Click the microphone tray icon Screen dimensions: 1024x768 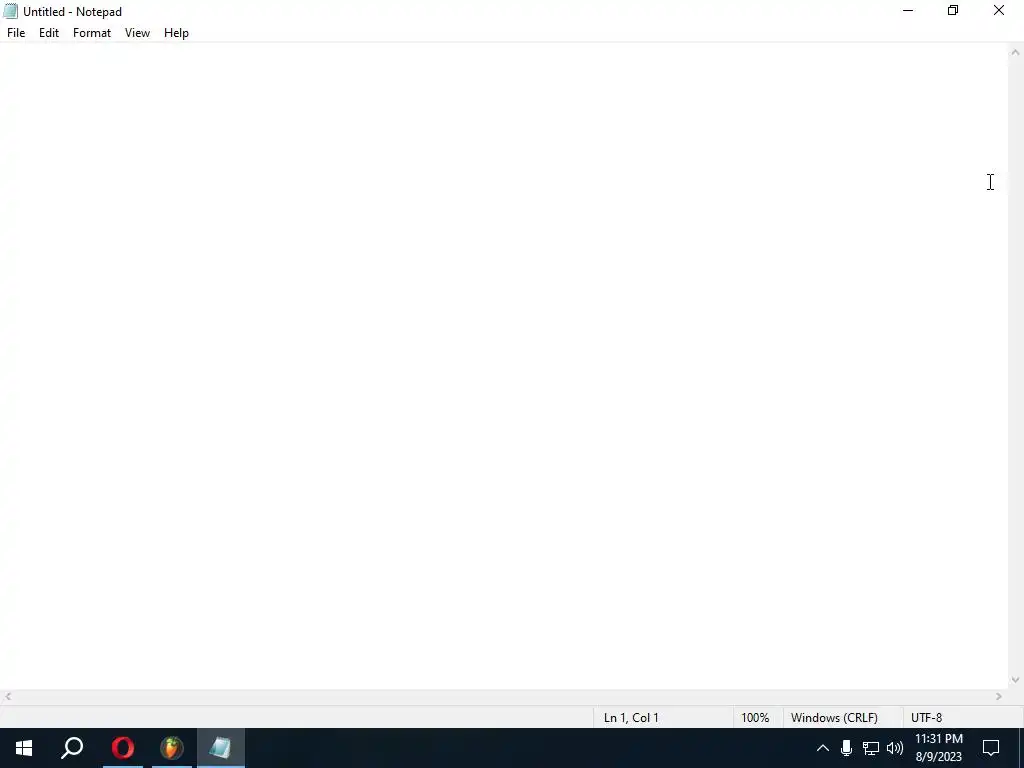pyautogui.click(x=846, y=748)
